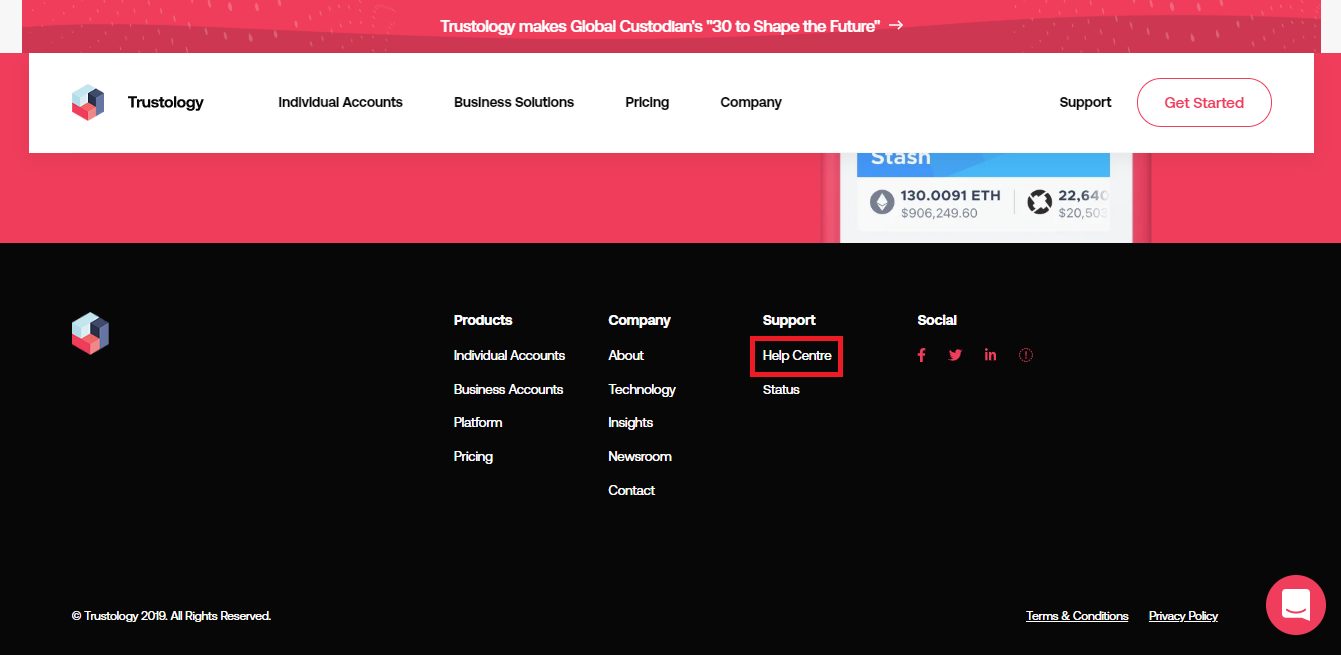This screenshot has width=1341, height=655.
Task: Open the Company header menu
Action: (x=750, y=102)
